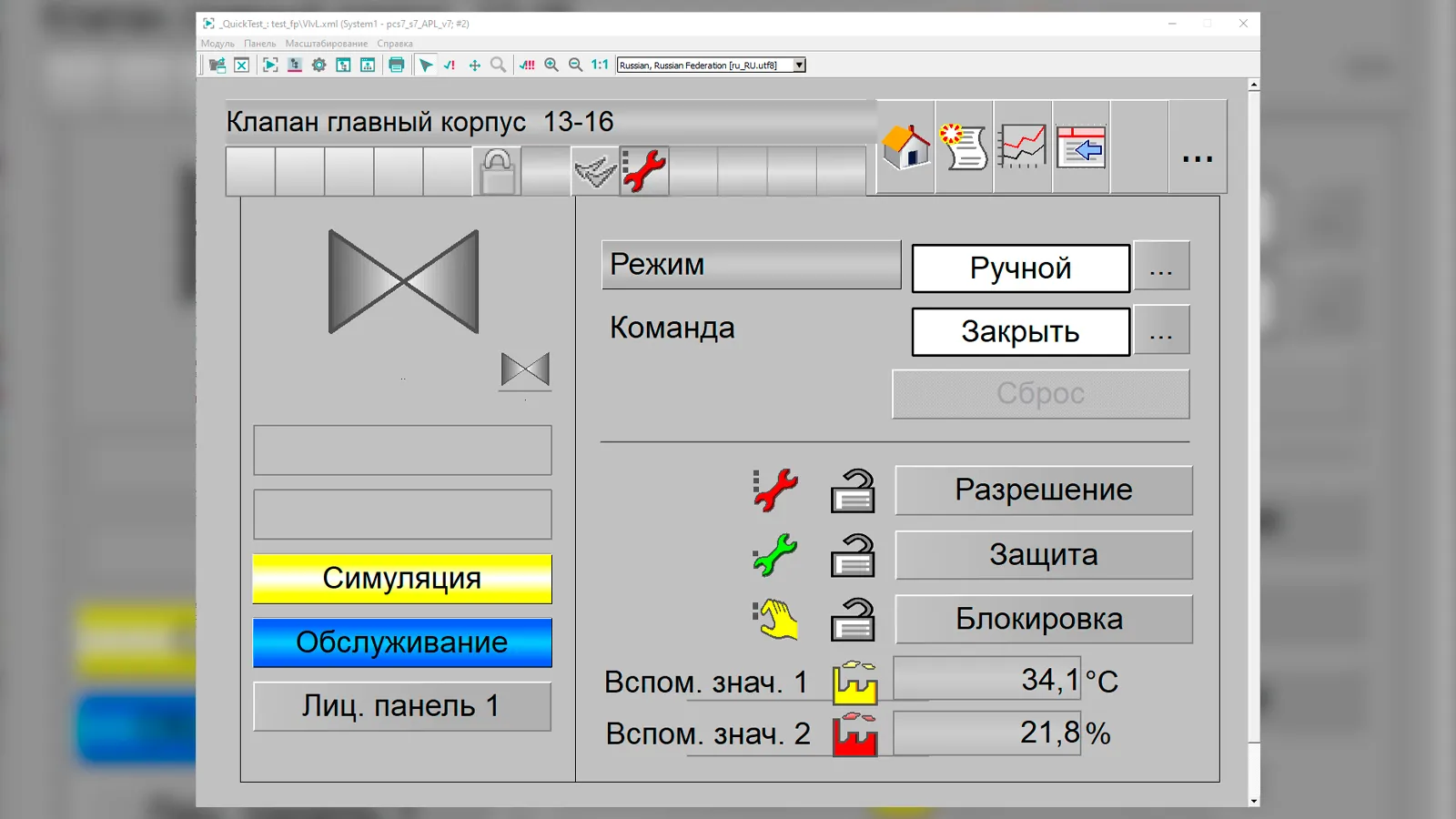Open the Масштабирование menu

tap(326, 44)
